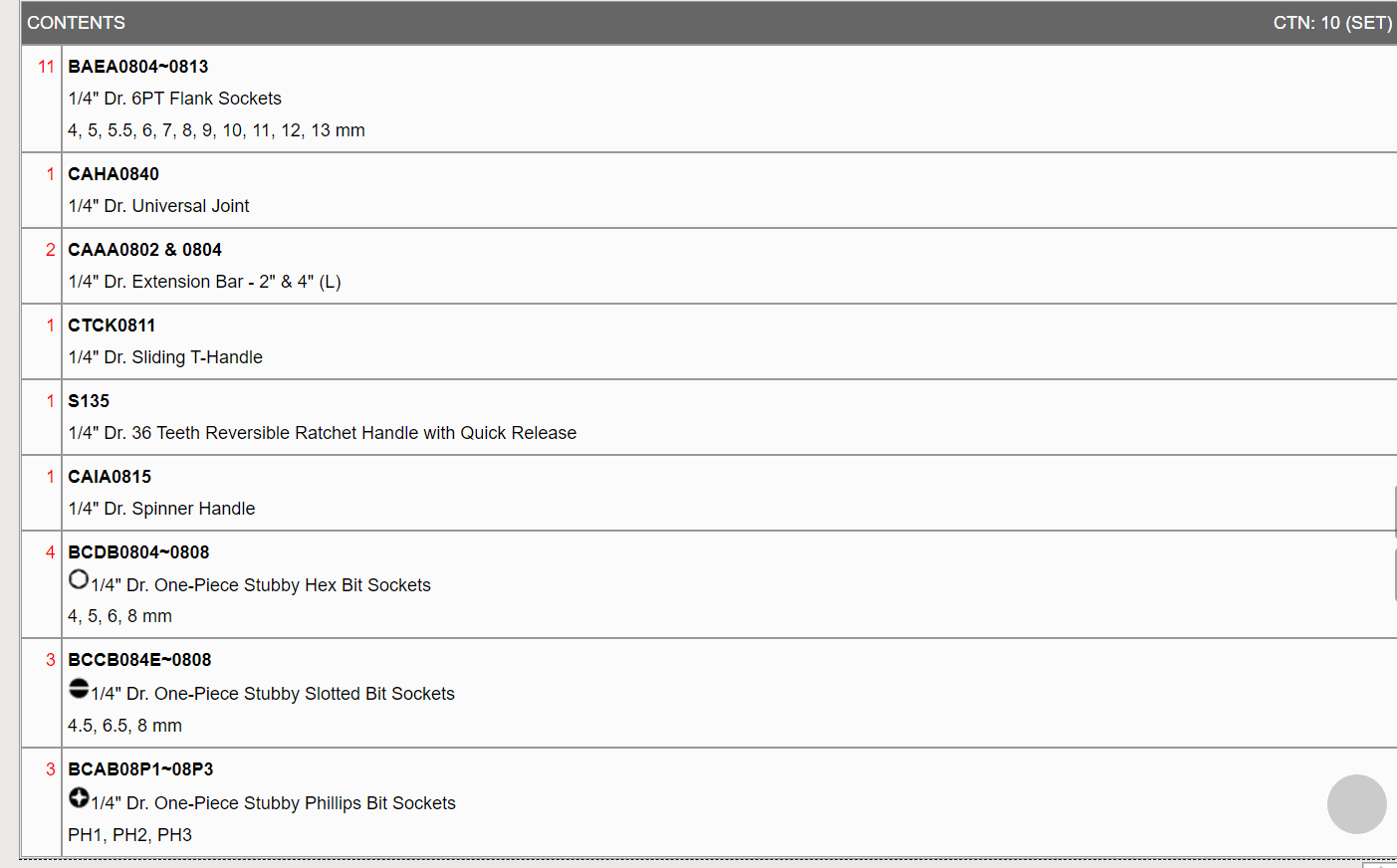Click the CAHA0840 part number
The image size is (1397, 868).
point(114,174)
